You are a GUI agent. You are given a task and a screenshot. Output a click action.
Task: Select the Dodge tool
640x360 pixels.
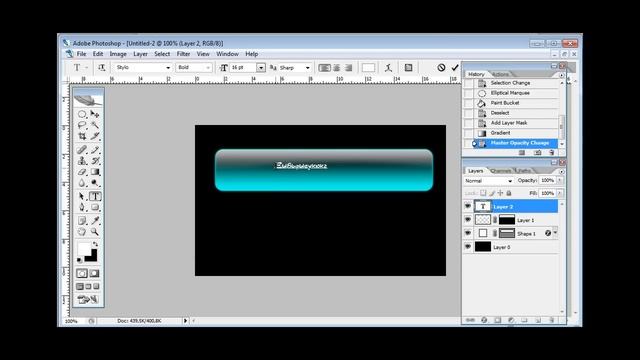[95, 183]
